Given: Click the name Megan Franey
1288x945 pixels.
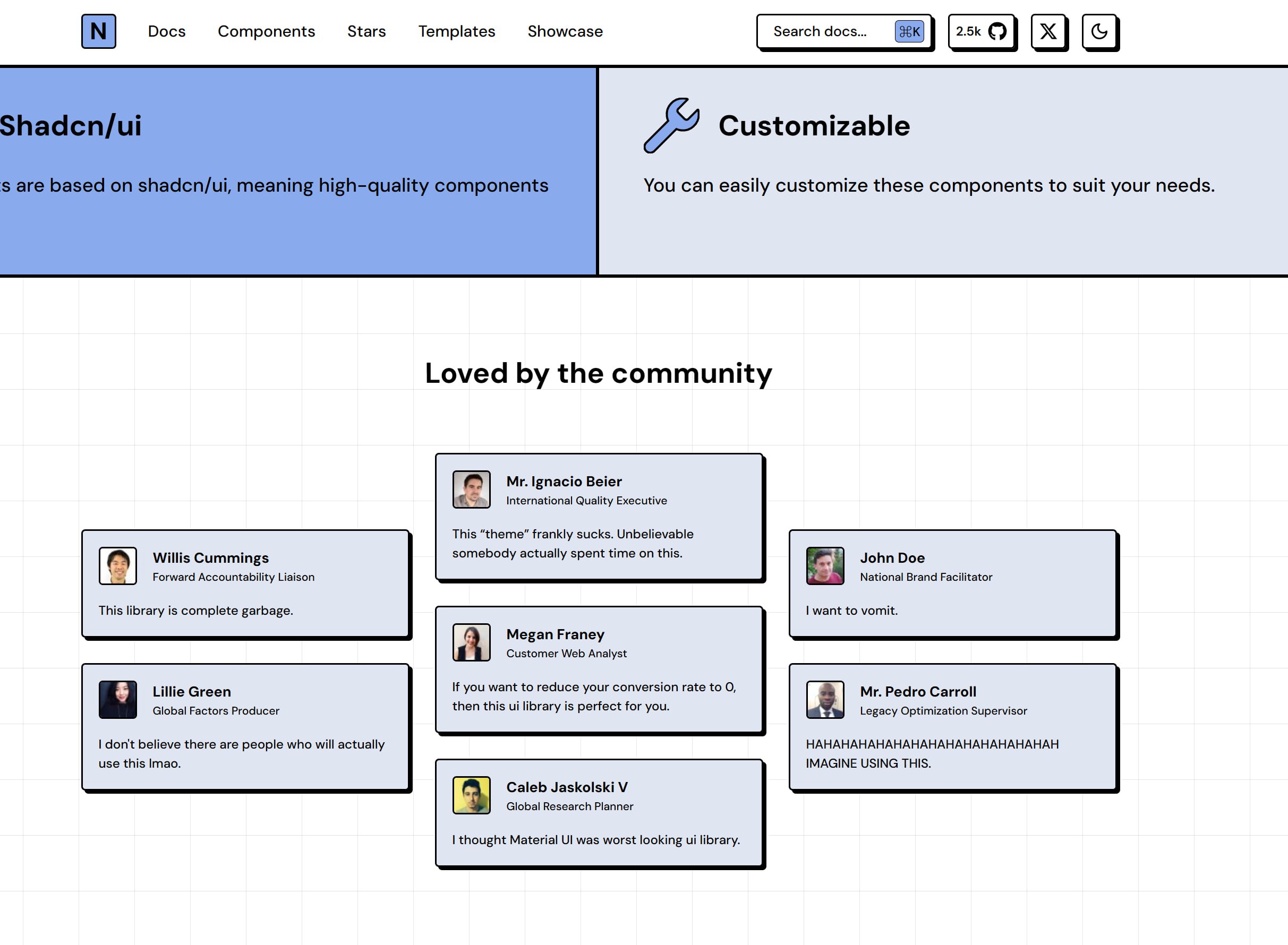Looking at the screenshot, I should coord(555,634).
